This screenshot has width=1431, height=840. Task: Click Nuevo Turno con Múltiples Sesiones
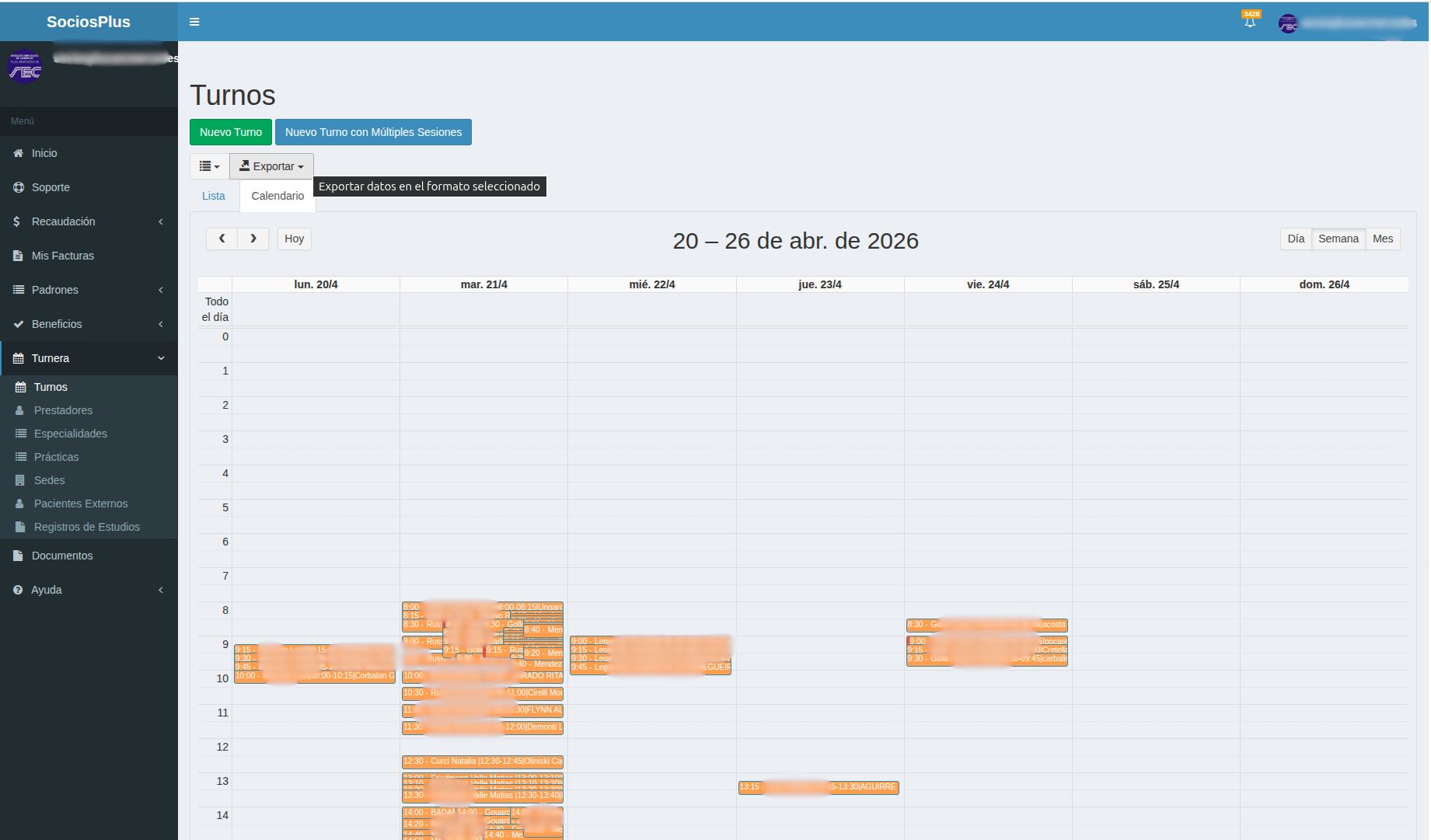coord(373,132)
